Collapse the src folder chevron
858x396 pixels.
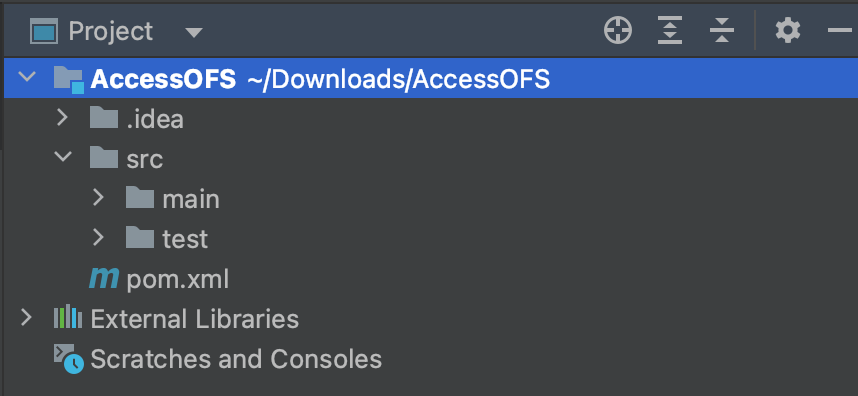[x=63, y=157]
